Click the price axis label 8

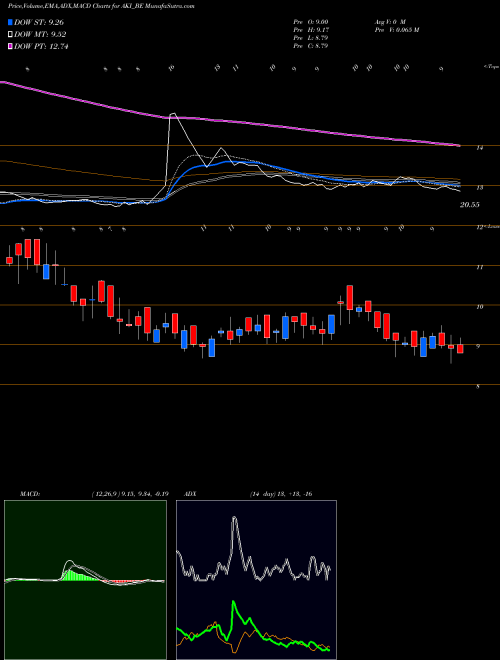tap(478, 386)
